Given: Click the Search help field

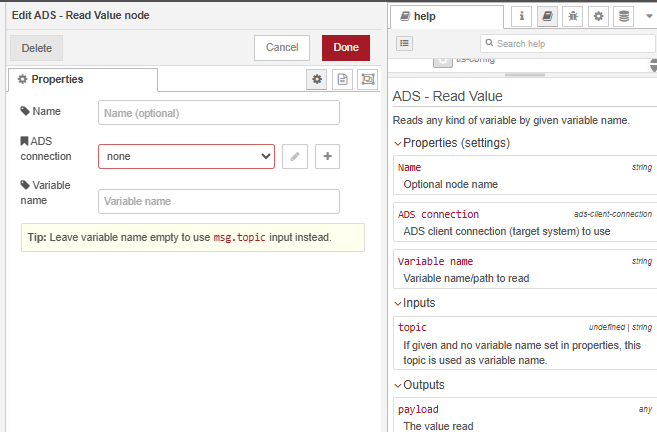Looking at the screenshot, I should [x=568, y=44].
